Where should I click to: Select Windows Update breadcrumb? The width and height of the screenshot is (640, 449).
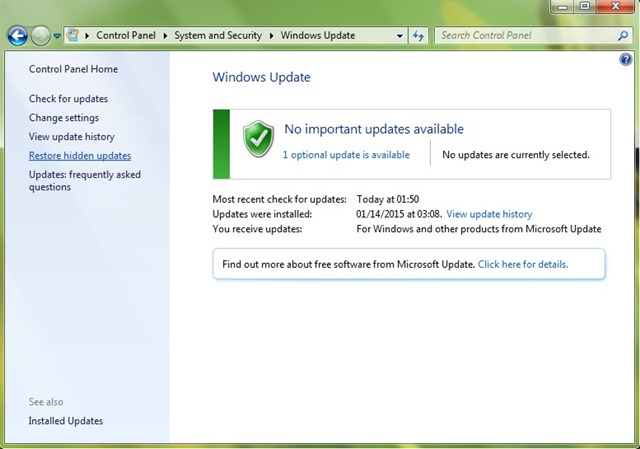[318, 36]
